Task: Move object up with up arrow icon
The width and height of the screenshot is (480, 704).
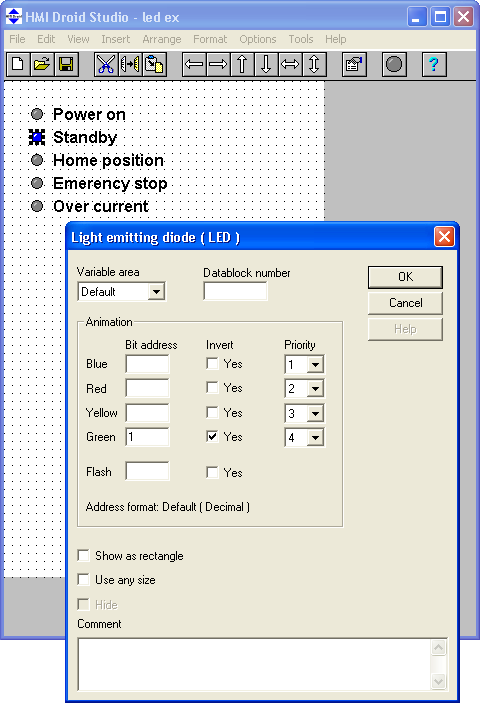Action: 242,64
